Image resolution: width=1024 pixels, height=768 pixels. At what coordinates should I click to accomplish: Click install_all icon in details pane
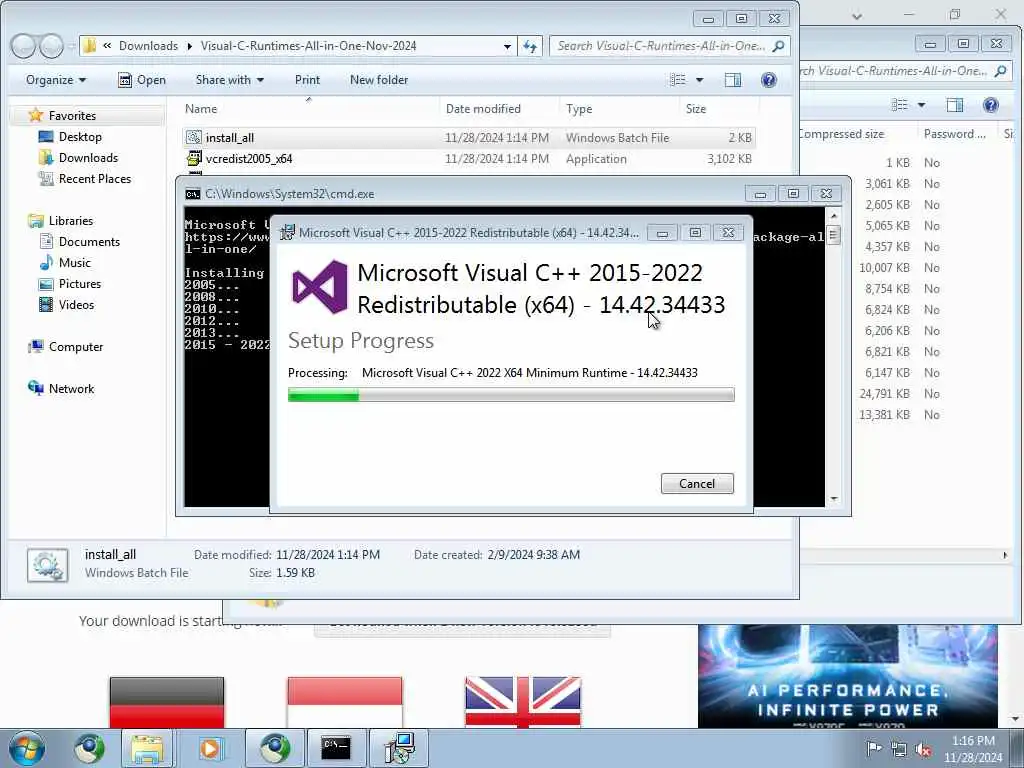point(47,565)
